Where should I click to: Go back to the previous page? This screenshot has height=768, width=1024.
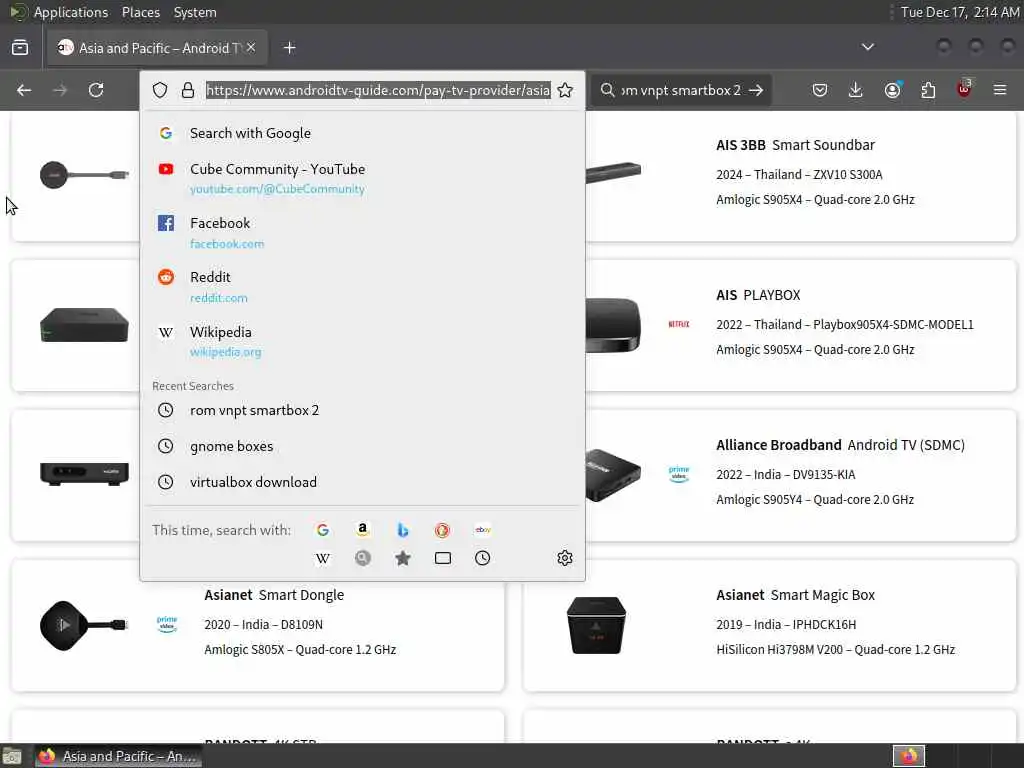[x=24, y=90]
